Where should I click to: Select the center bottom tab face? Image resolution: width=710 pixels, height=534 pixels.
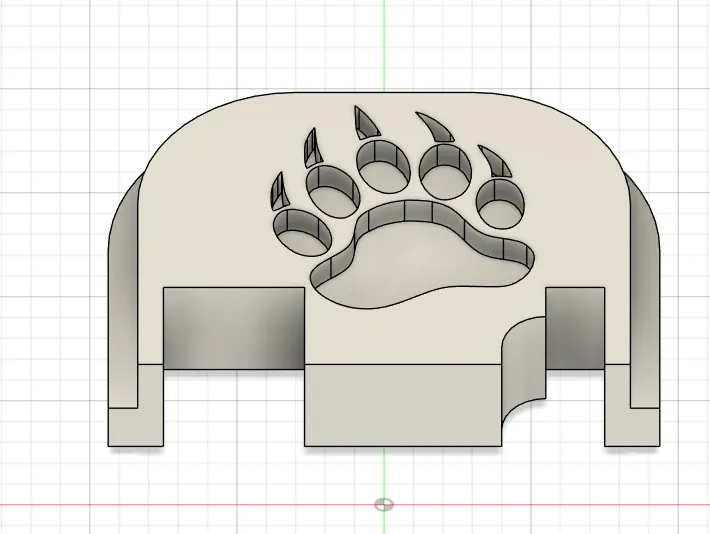[x=403, y=405]
